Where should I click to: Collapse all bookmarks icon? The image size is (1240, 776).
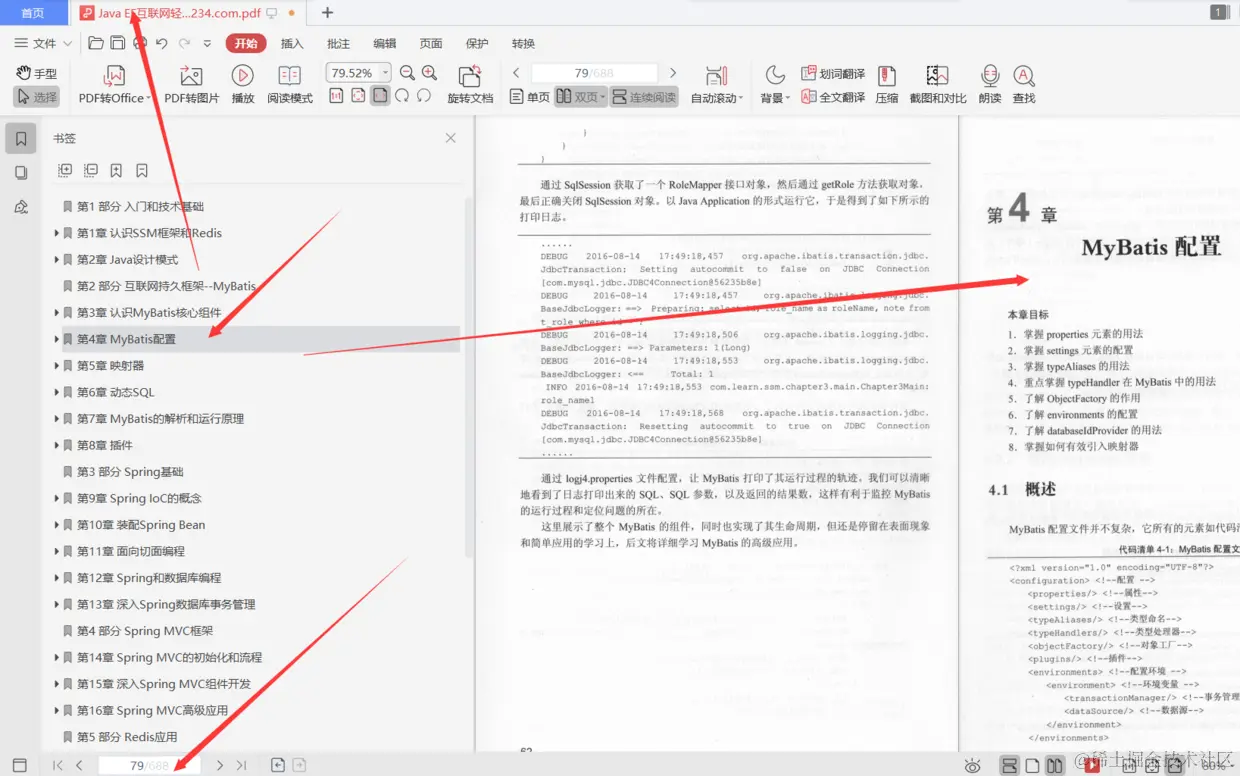[x=91, y=171]
